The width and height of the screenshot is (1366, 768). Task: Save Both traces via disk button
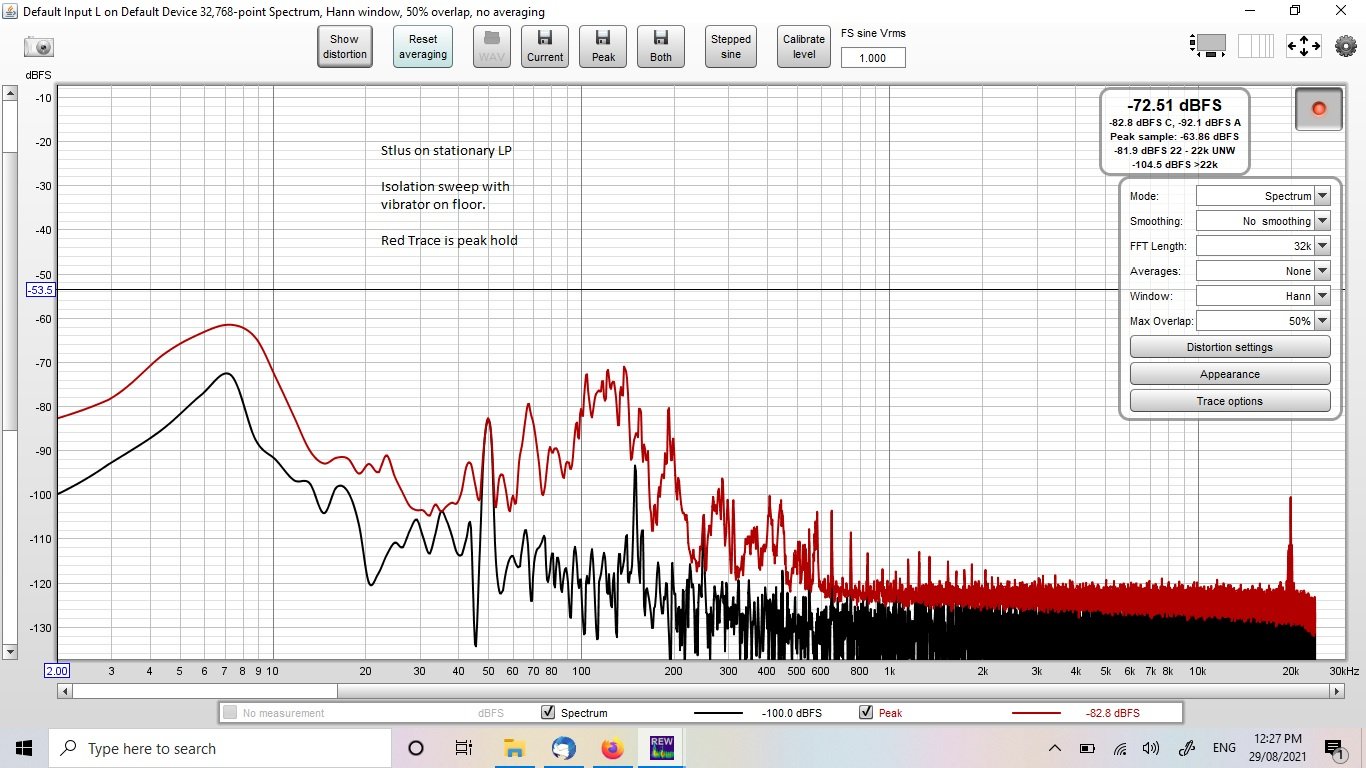(661, 47)
